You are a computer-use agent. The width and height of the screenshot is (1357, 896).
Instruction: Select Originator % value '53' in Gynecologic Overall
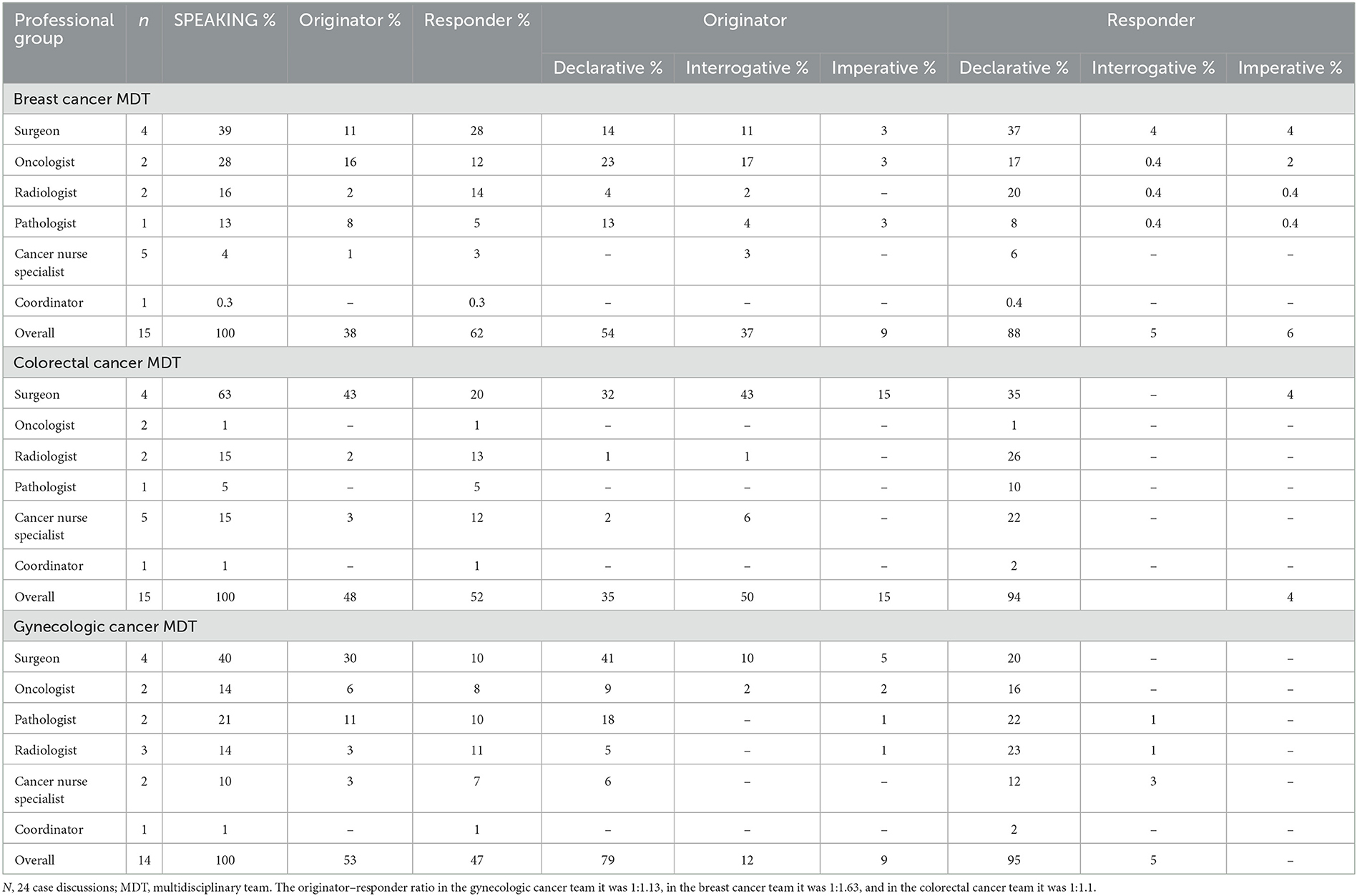[350, 860]
